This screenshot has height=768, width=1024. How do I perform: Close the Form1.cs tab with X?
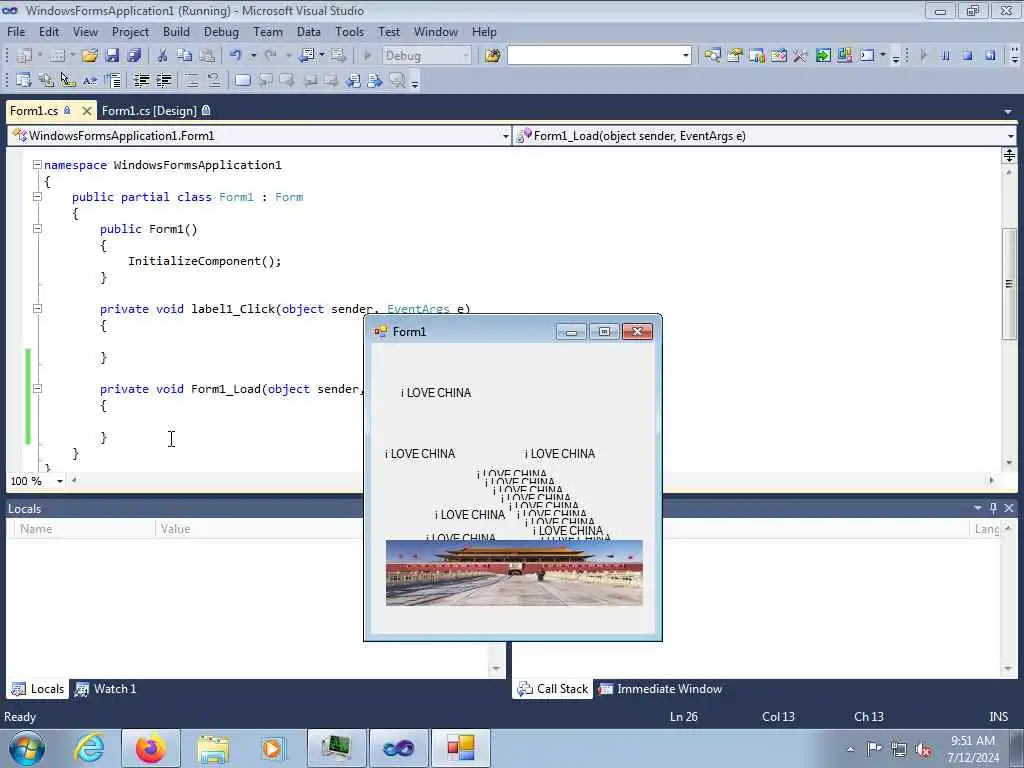[x=86, y=111]
